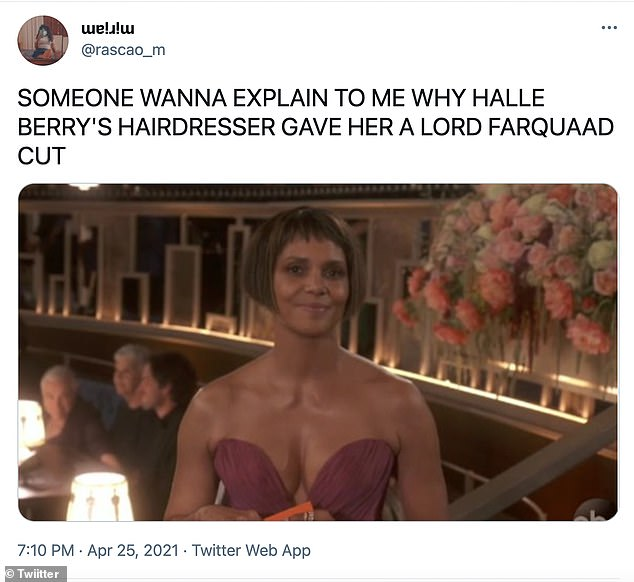Click the word SOMEONE starting the tweet
The image size is (634, 582).
point(75,98)
